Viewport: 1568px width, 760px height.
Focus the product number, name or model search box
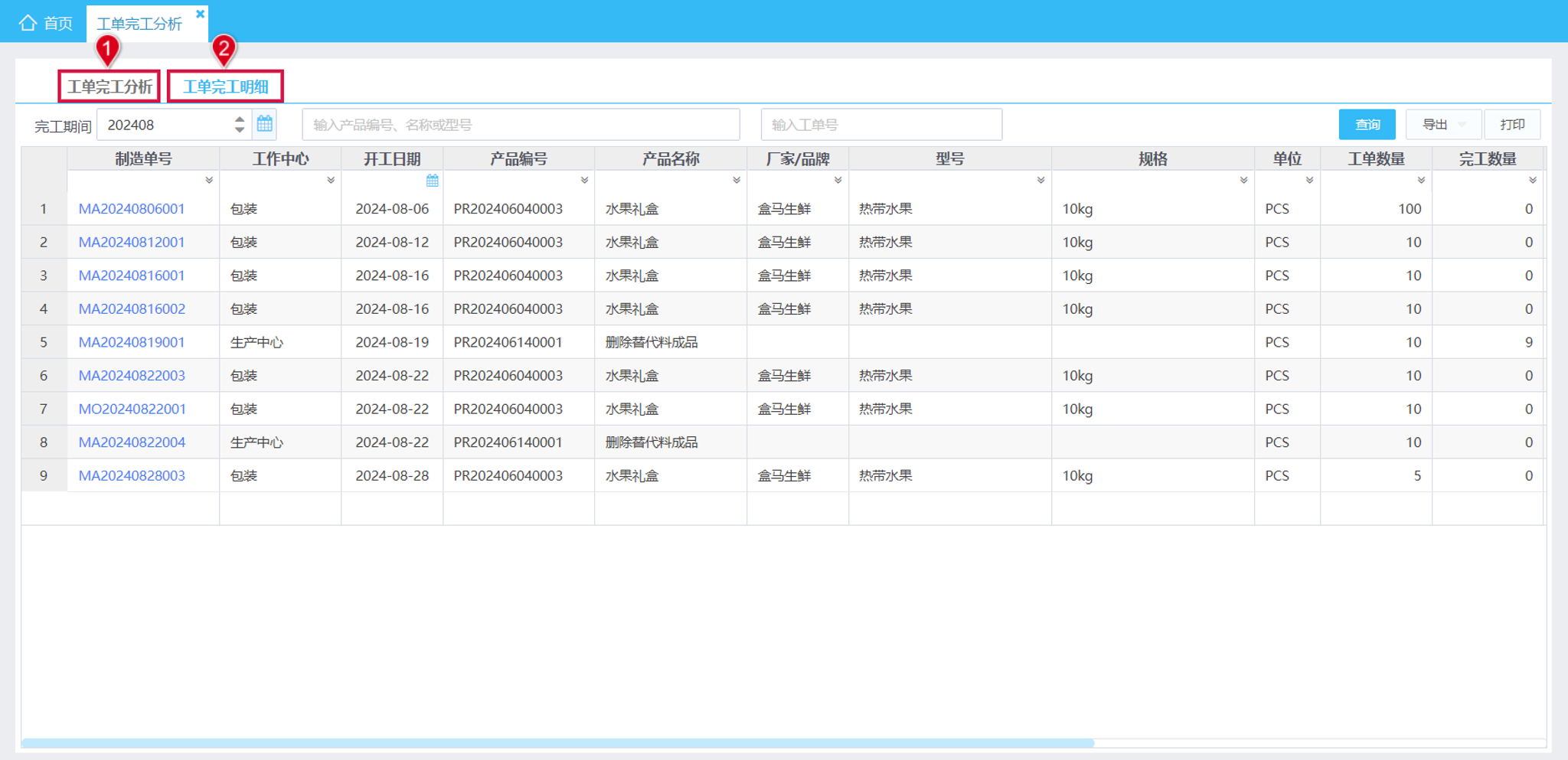[x=521, y=125]
